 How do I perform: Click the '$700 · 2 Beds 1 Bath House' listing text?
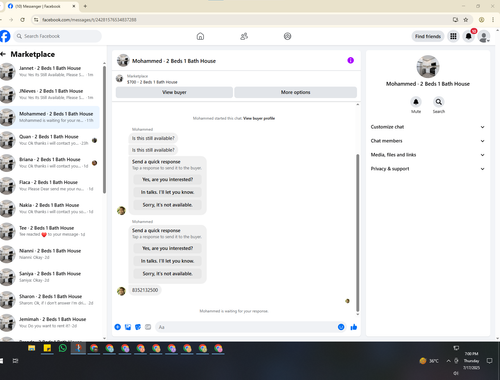pyautogui.click(x=152, y=82)
